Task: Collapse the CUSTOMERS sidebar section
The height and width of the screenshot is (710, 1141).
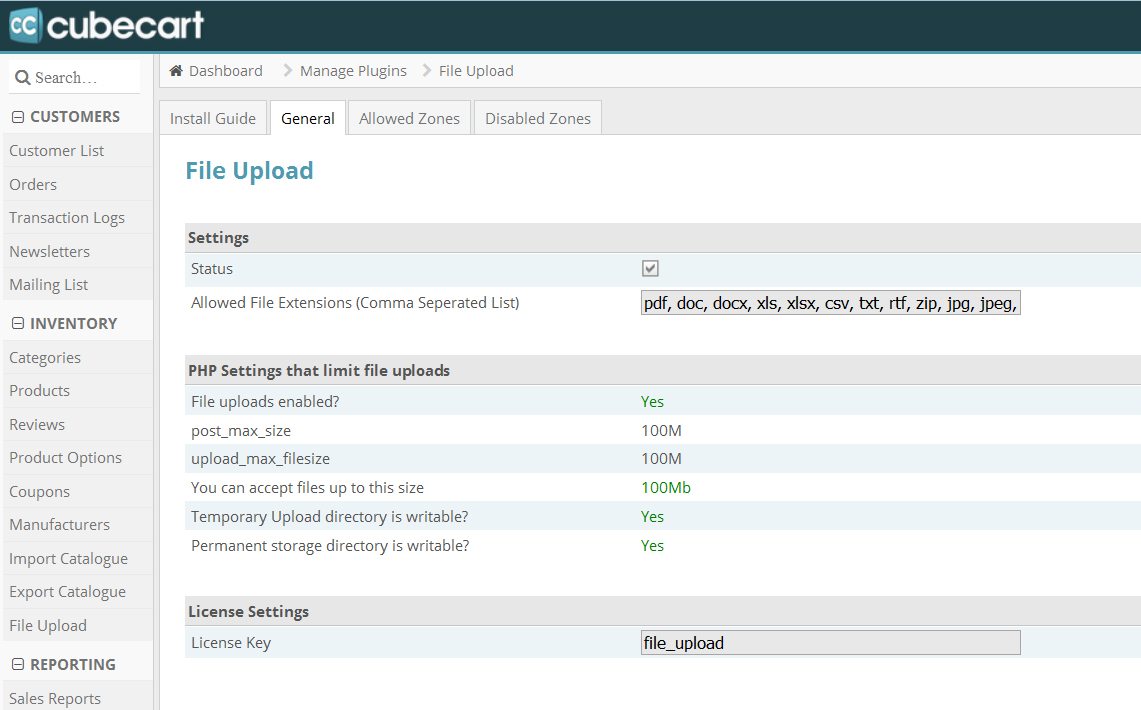Action: pos(18,117)
